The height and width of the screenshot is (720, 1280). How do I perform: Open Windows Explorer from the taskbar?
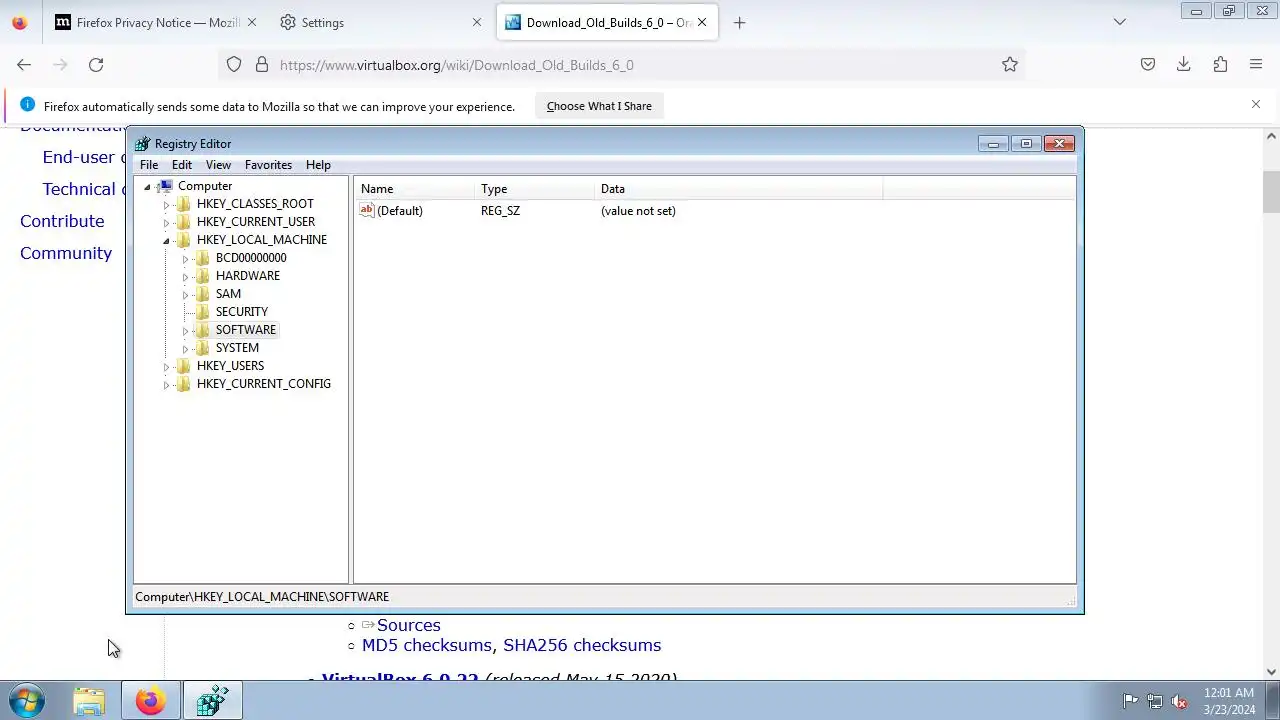coord(89,701)
